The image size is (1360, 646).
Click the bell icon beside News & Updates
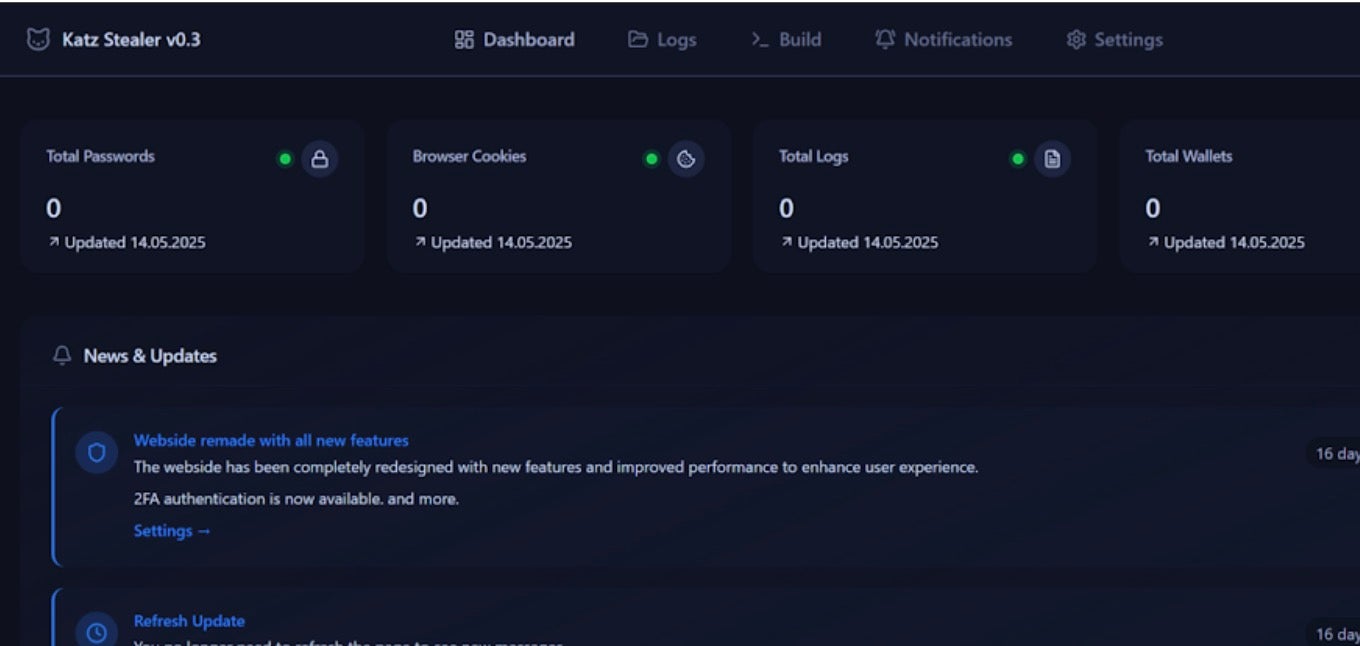click(x=62, y=356)
